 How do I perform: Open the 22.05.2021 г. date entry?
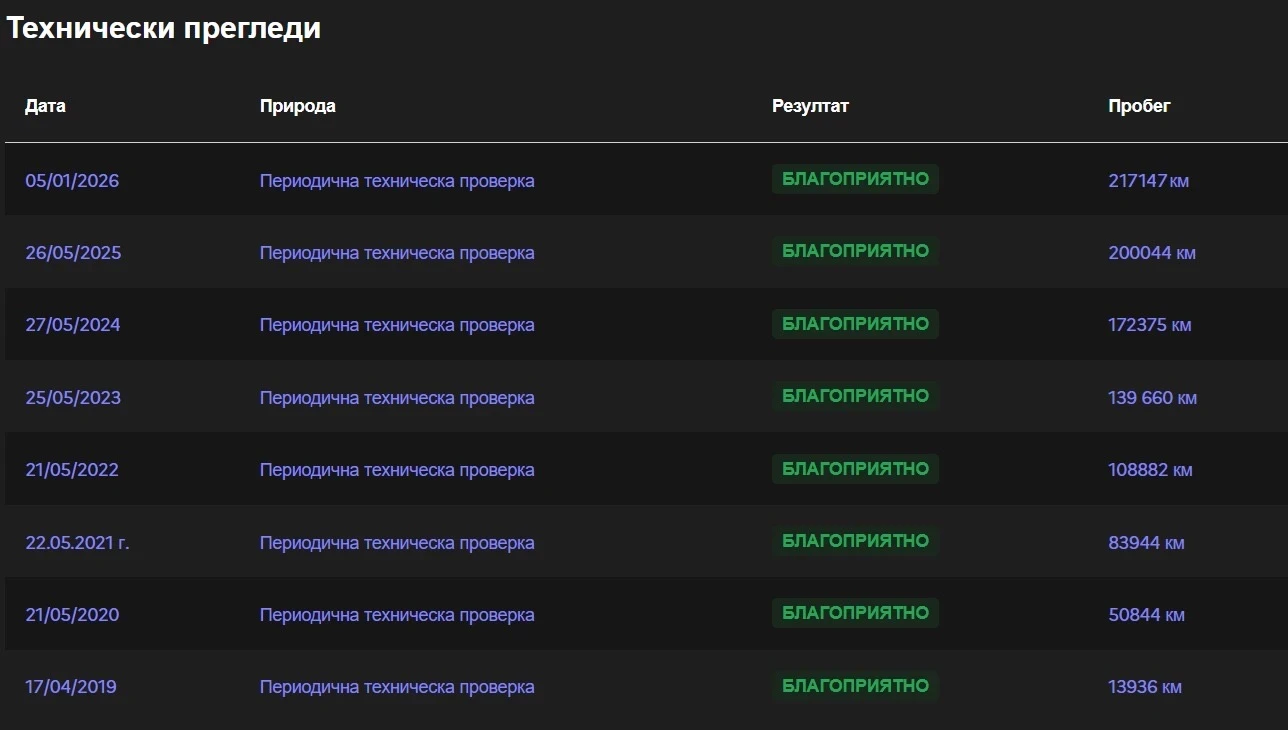pos(77,543)
